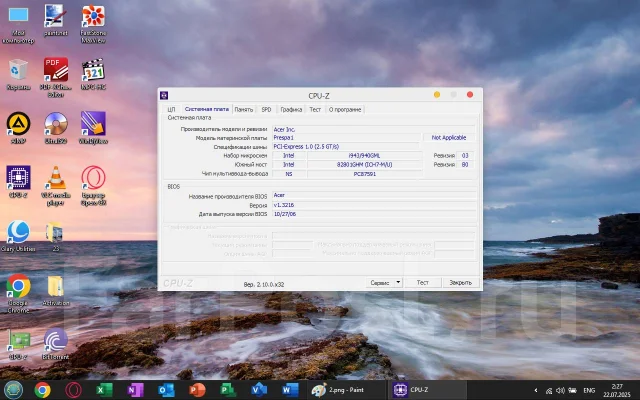Launch the GPU-Z desktop shortcut
The height and width of the screenshot is (400, 640).
[x=18, y=344]
